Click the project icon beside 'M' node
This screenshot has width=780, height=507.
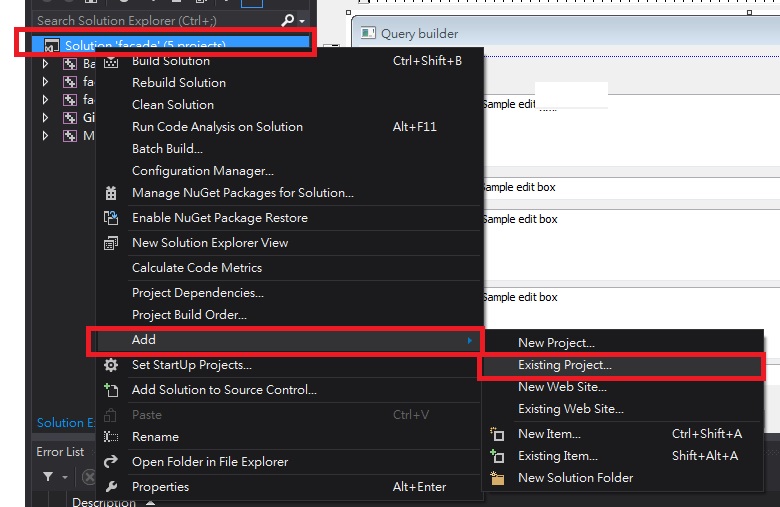pos(70,136)
